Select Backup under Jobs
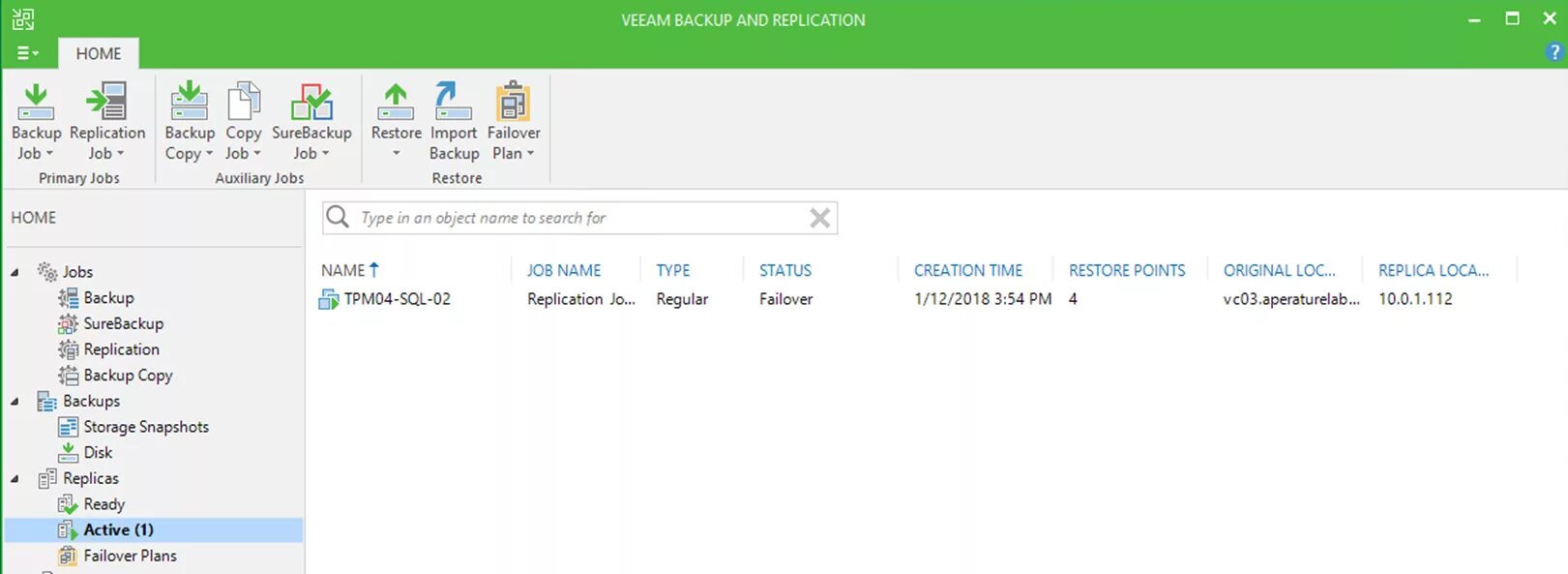Image resolution: width=1568 pixels, height=574 pixels. (108, 298)
